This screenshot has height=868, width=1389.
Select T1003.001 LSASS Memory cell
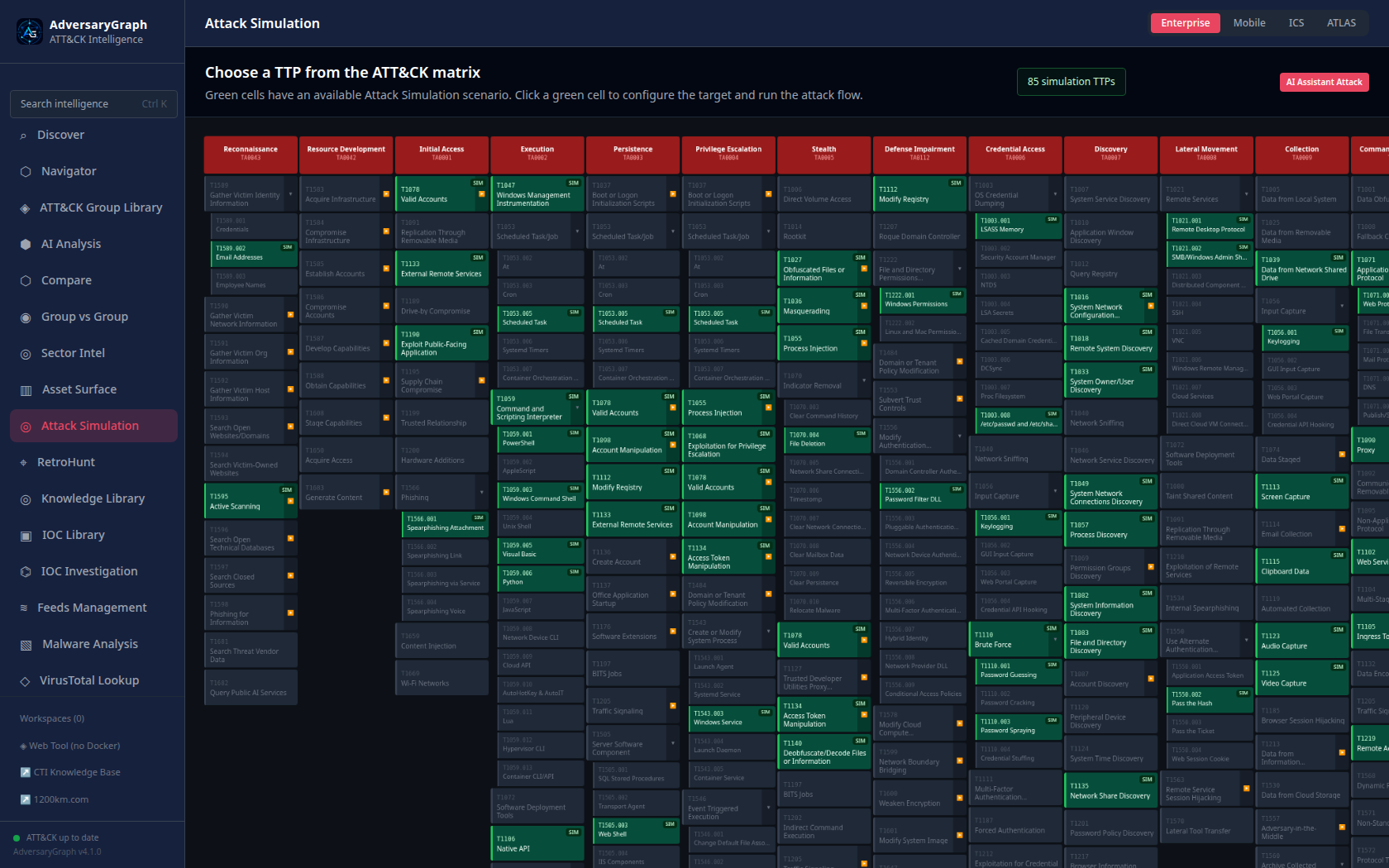1019,225
